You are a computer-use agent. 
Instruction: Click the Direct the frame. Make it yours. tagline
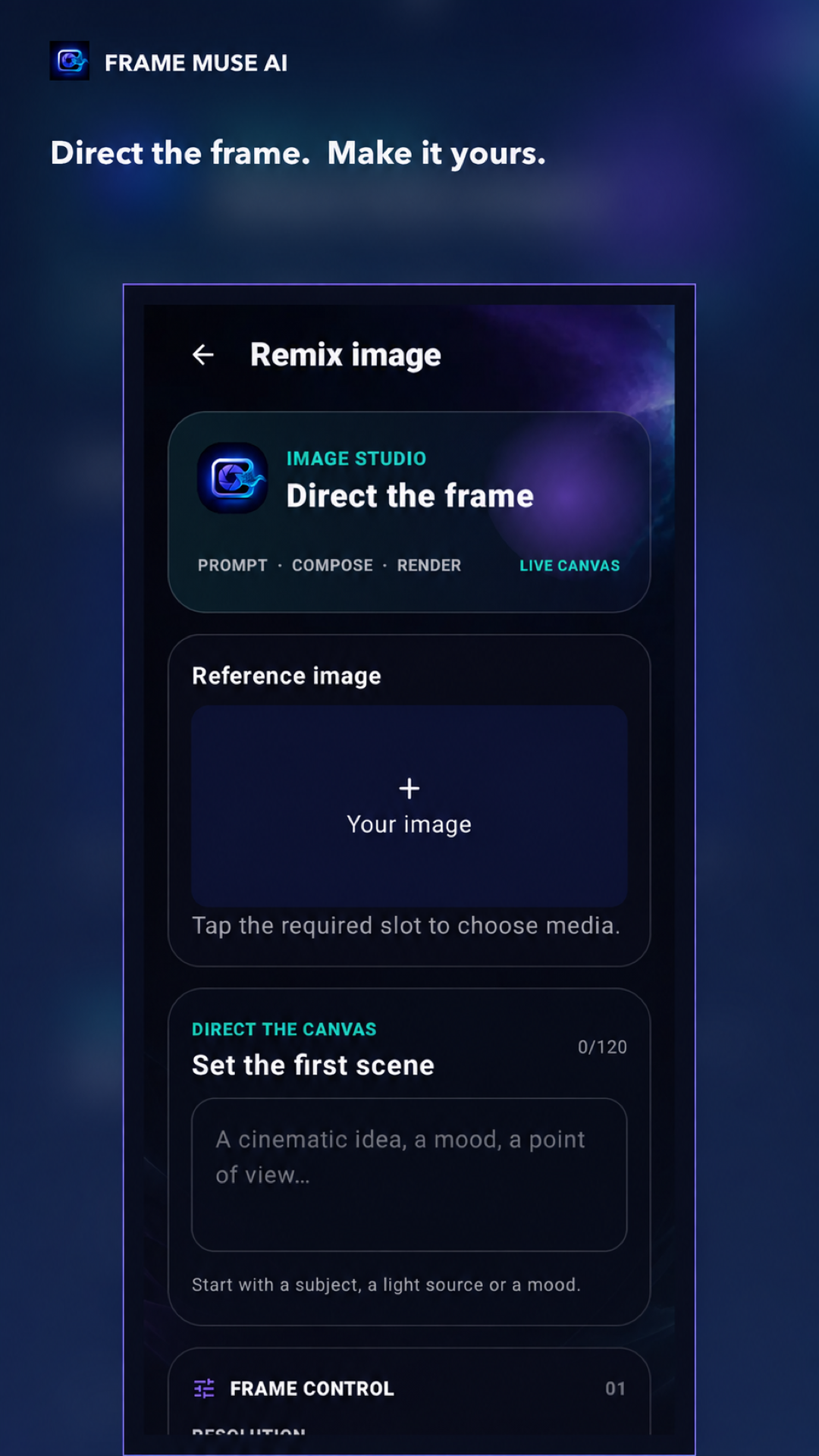pyautogui.click(x=298, y=153)
